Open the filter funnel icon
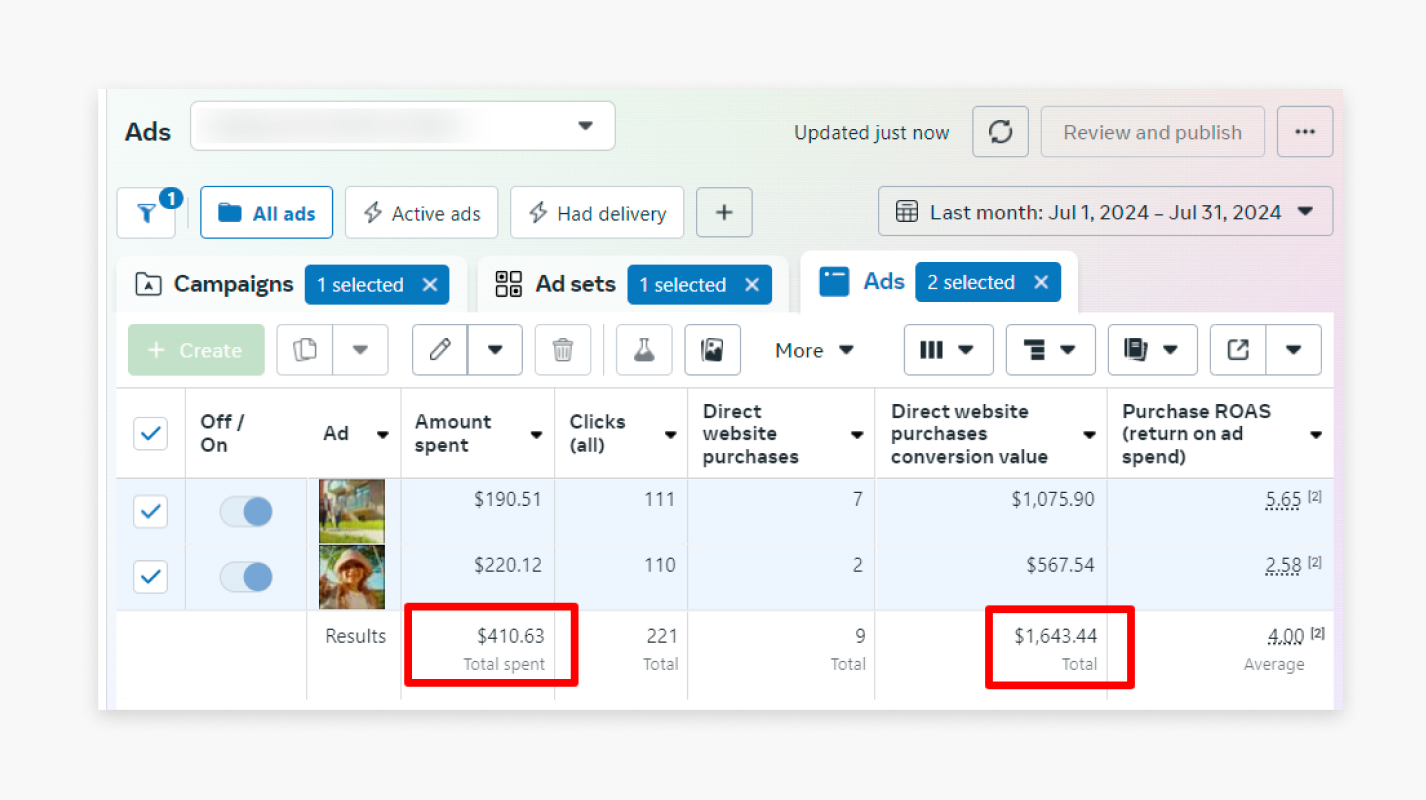The width and height of the screenshot is (1426, 800). coord(146,213)
